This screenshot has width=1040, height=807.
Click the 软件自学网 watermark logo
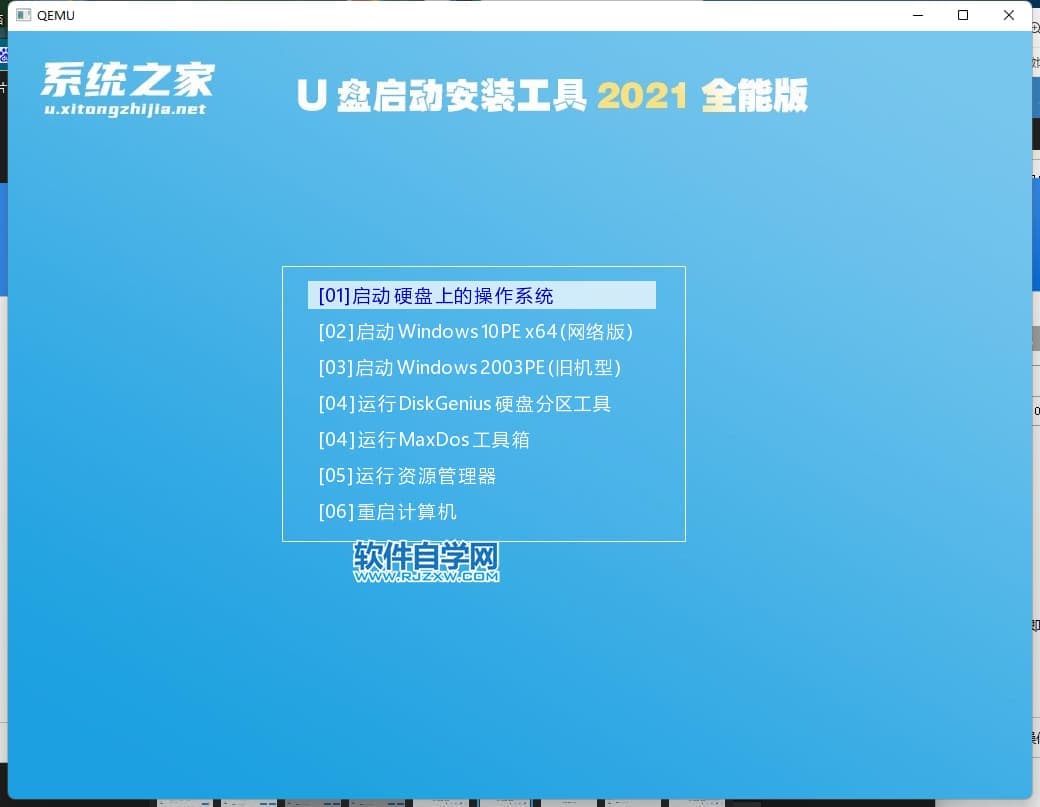(x=425, y=556)
